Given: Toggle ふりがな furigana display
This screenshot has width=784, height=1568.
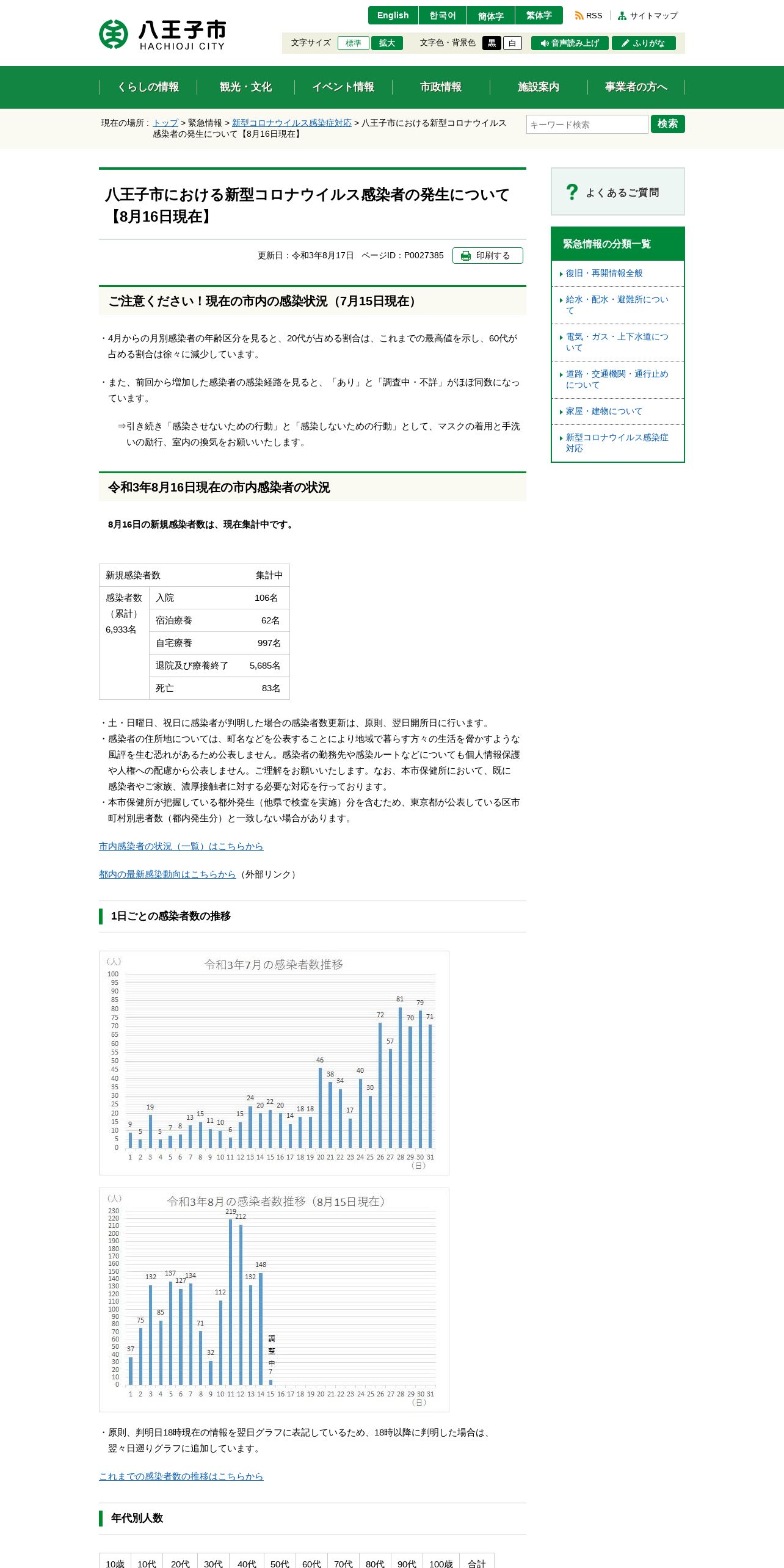Looking at the screenshot, I should (x=644, y=43).
